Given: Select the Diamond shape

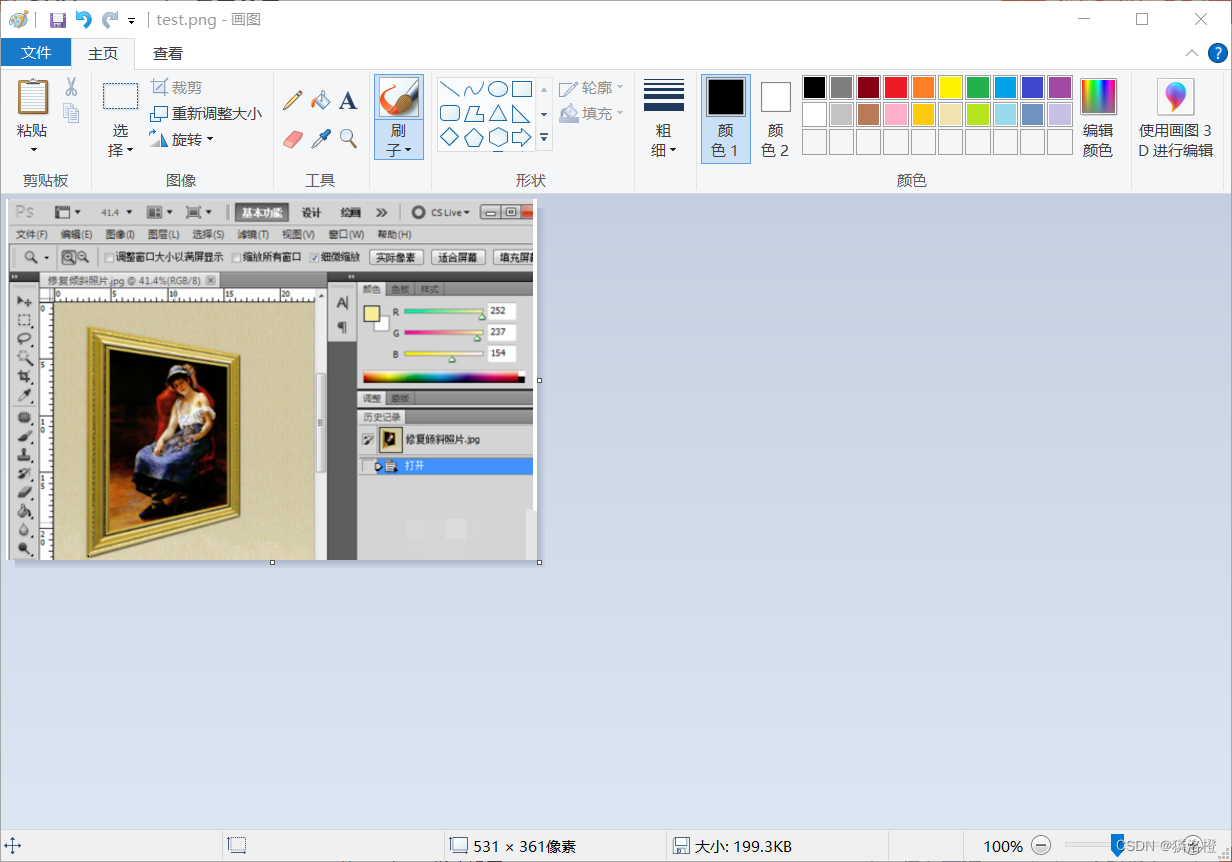Looking at the screenshot, I should [x=450, y=137].
